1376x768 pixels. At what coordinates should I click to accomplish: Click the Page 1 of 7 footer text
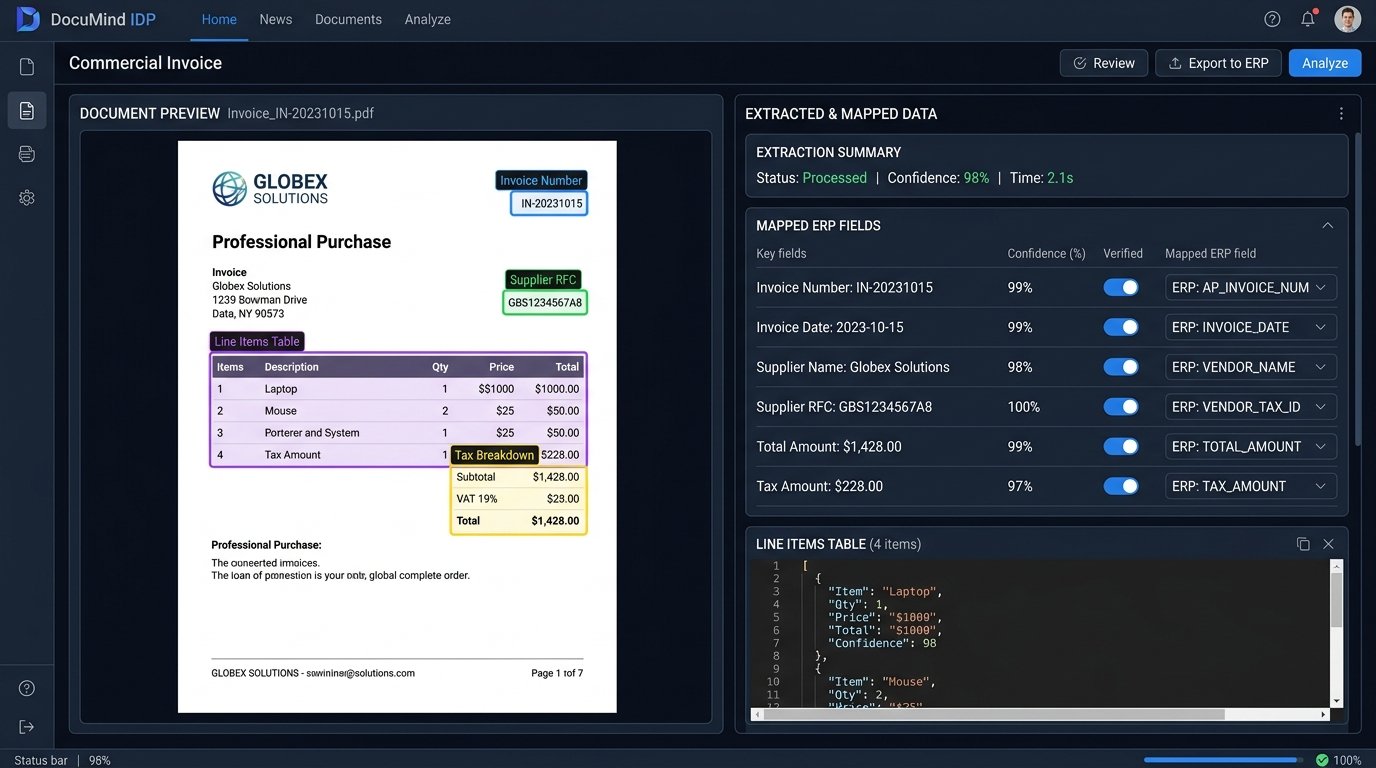[x=557, y=673]
